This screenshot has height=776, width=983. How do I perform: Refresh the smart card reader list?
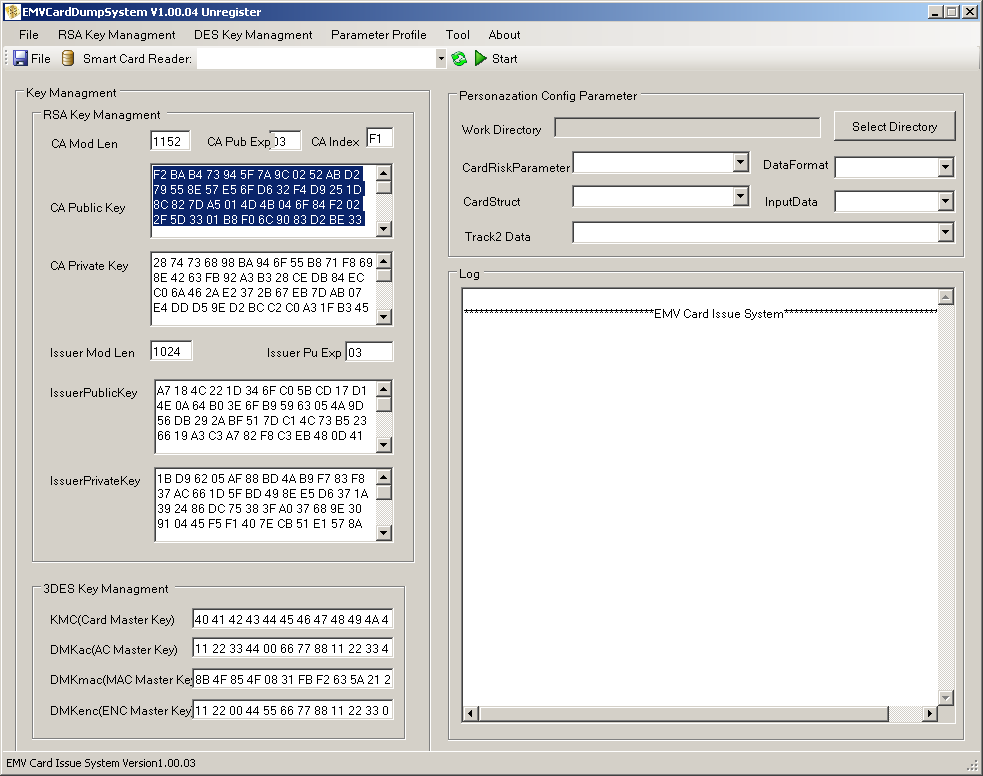(x=459, y=59)
